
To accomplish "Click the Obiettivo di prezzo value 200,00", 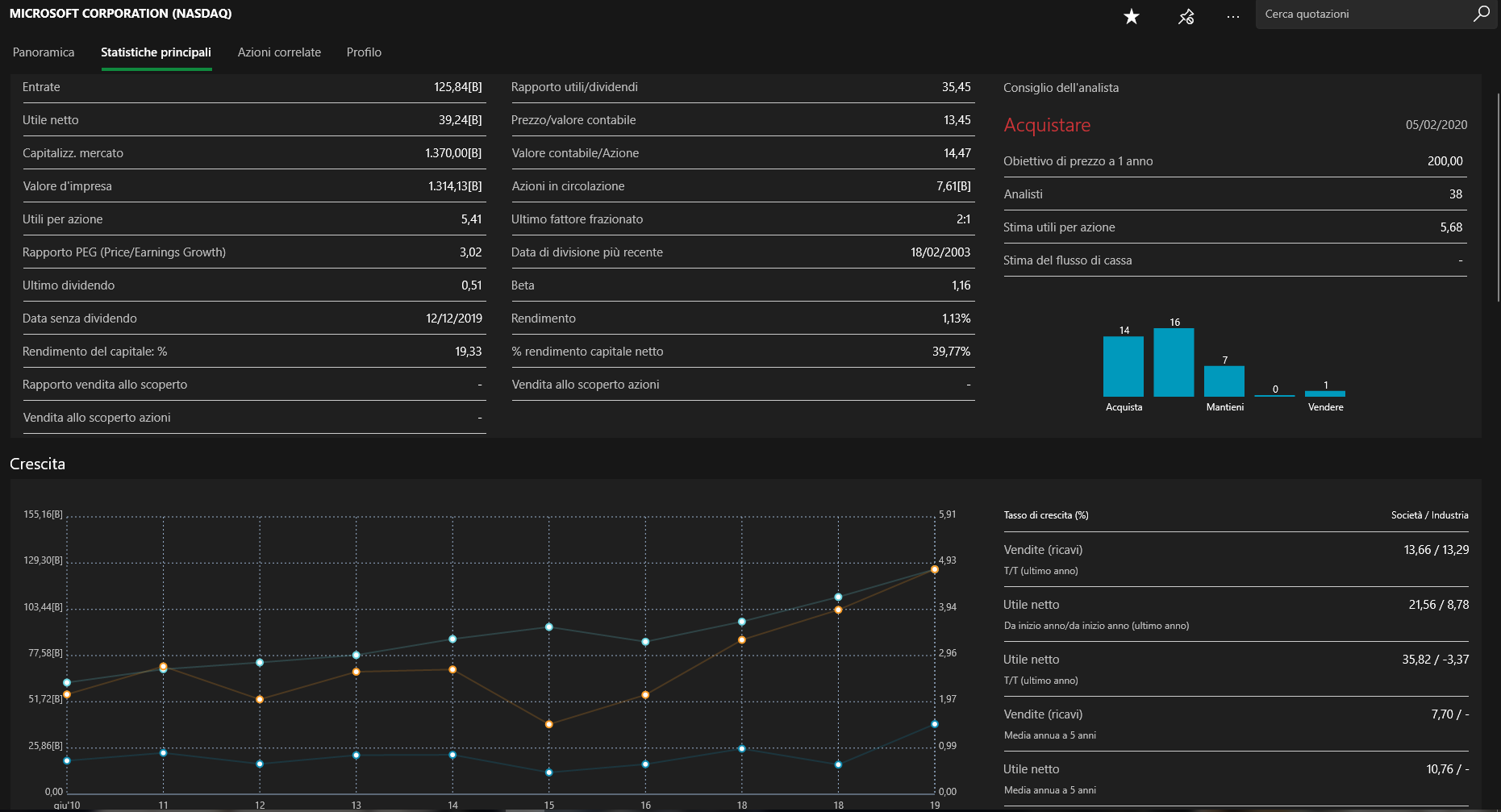I will (x=1445, y=161).
